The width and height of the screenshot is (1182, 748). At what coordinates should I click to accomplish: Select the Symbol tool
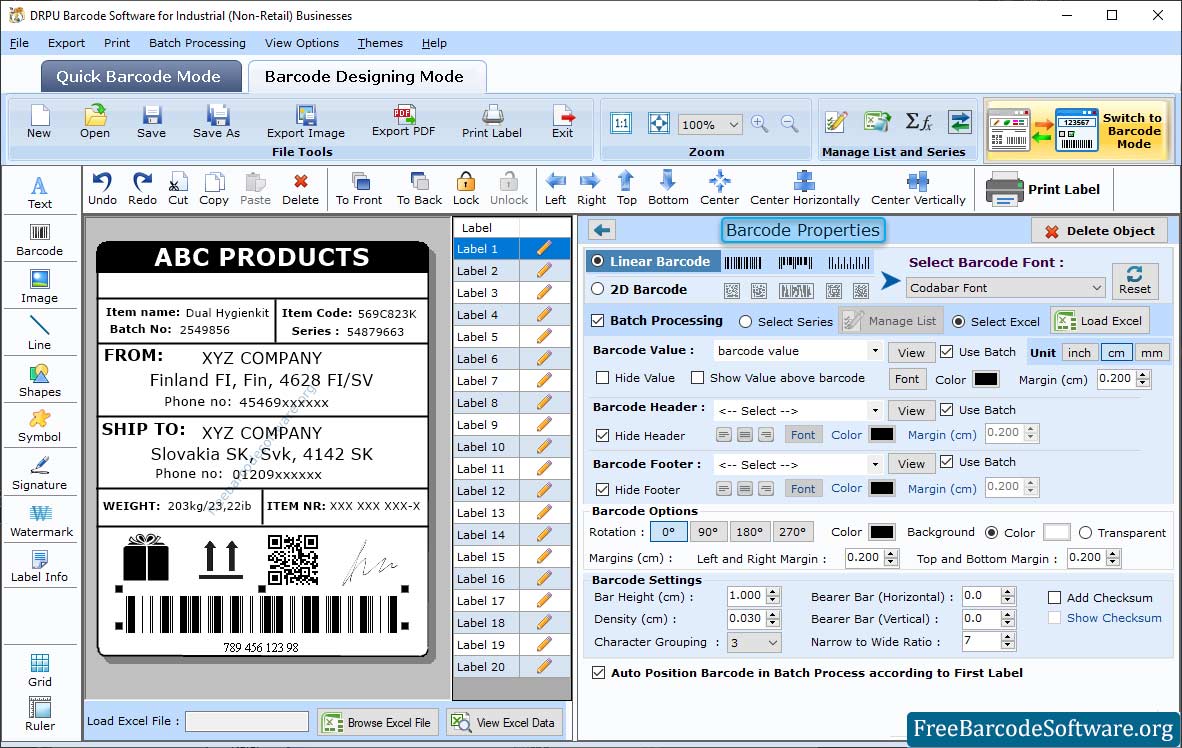39,426
